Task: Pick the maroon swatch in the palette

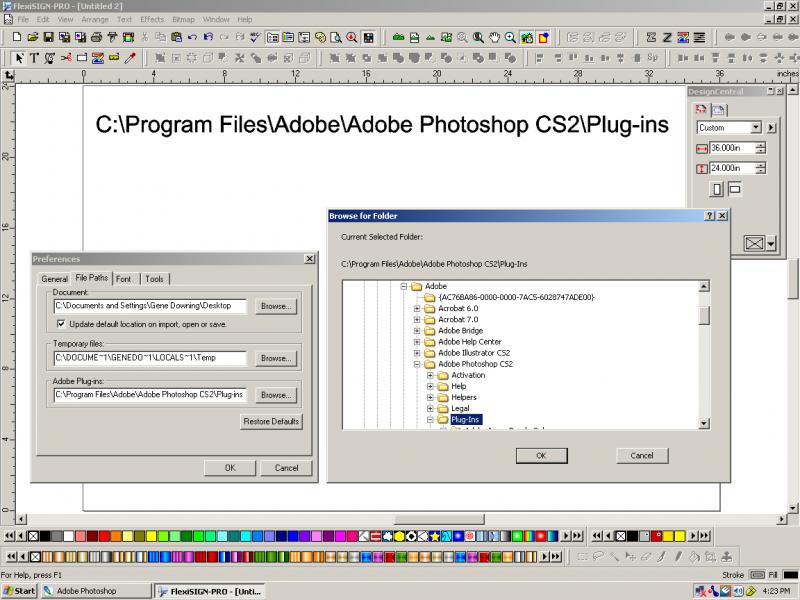Action: 92,536
